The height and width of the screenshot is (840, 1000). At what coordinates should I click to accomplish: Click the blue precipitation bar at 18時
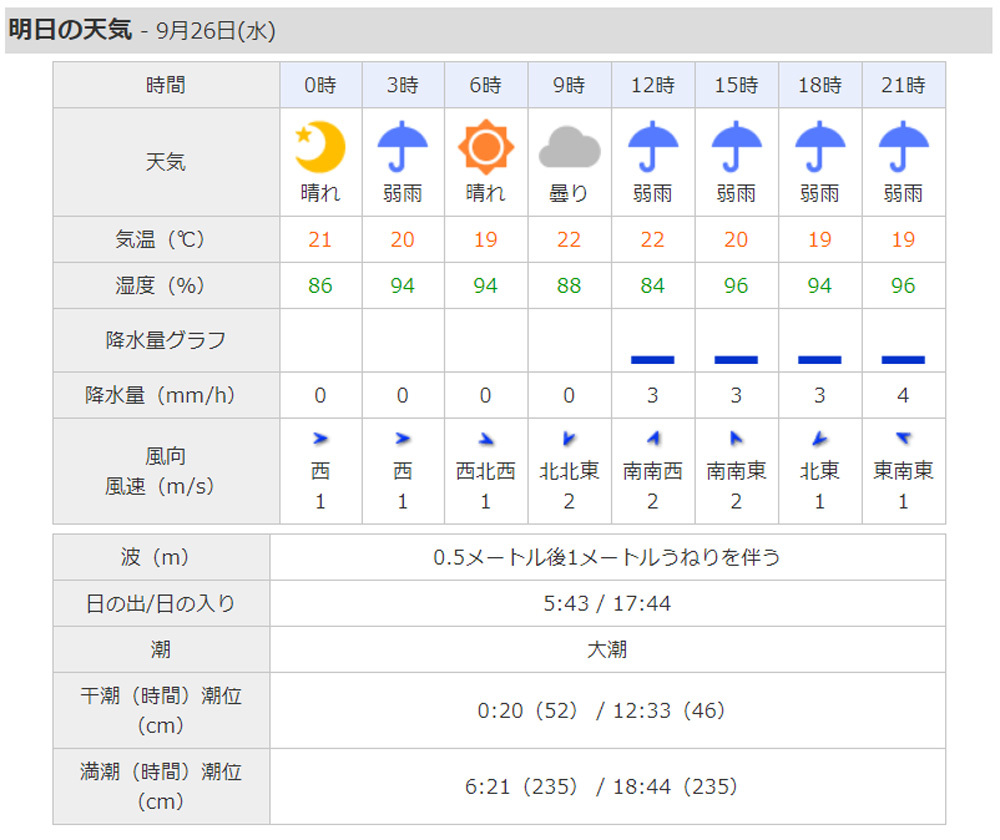pyautogui.click(x=820, y=359)
